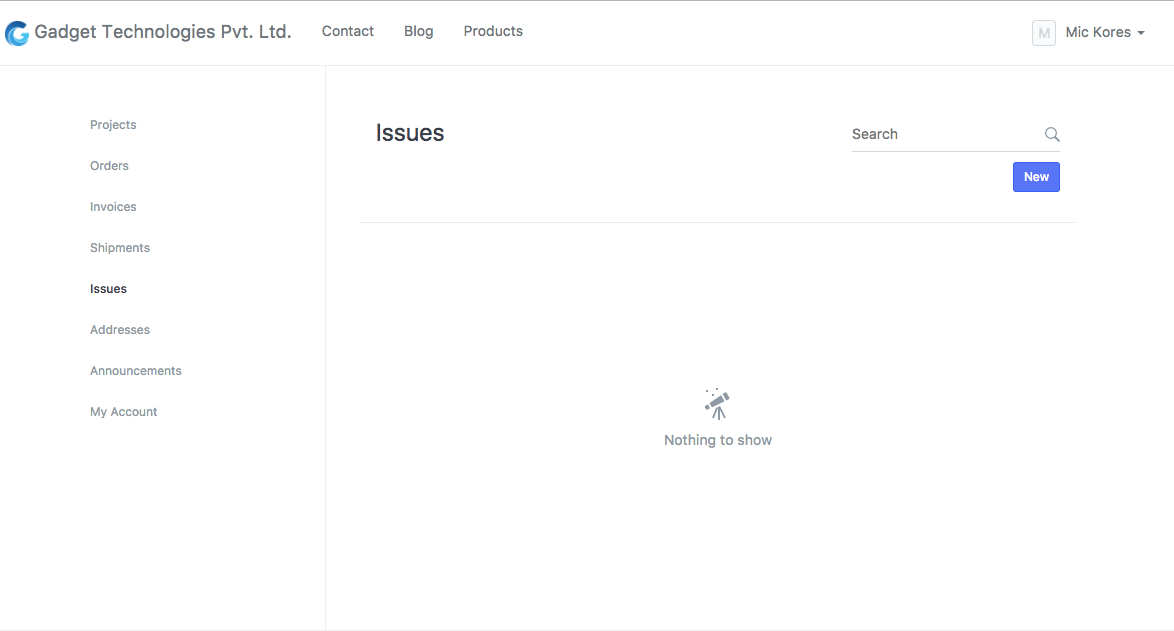Open the Blog page
Image resolution: width=1174 pixels, height=631 pixels.
[x=418, y=31]
